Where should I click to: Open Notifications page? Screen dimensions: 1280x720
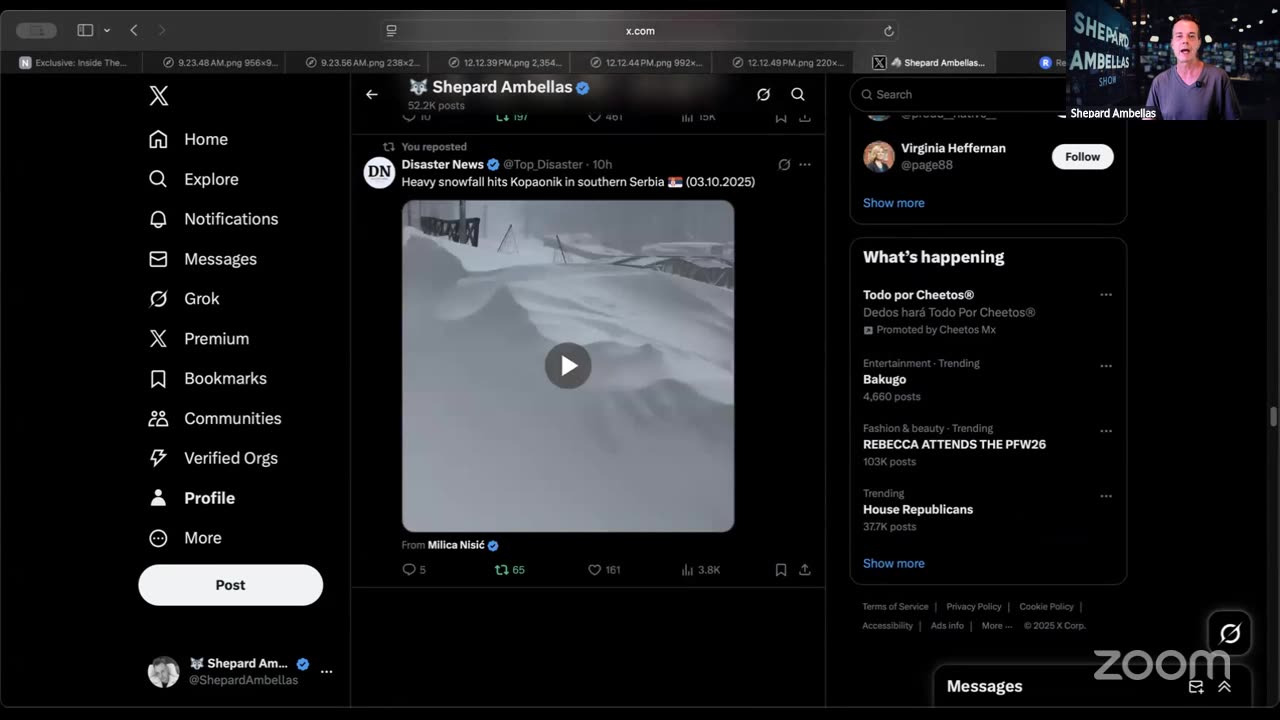[213, 219]
